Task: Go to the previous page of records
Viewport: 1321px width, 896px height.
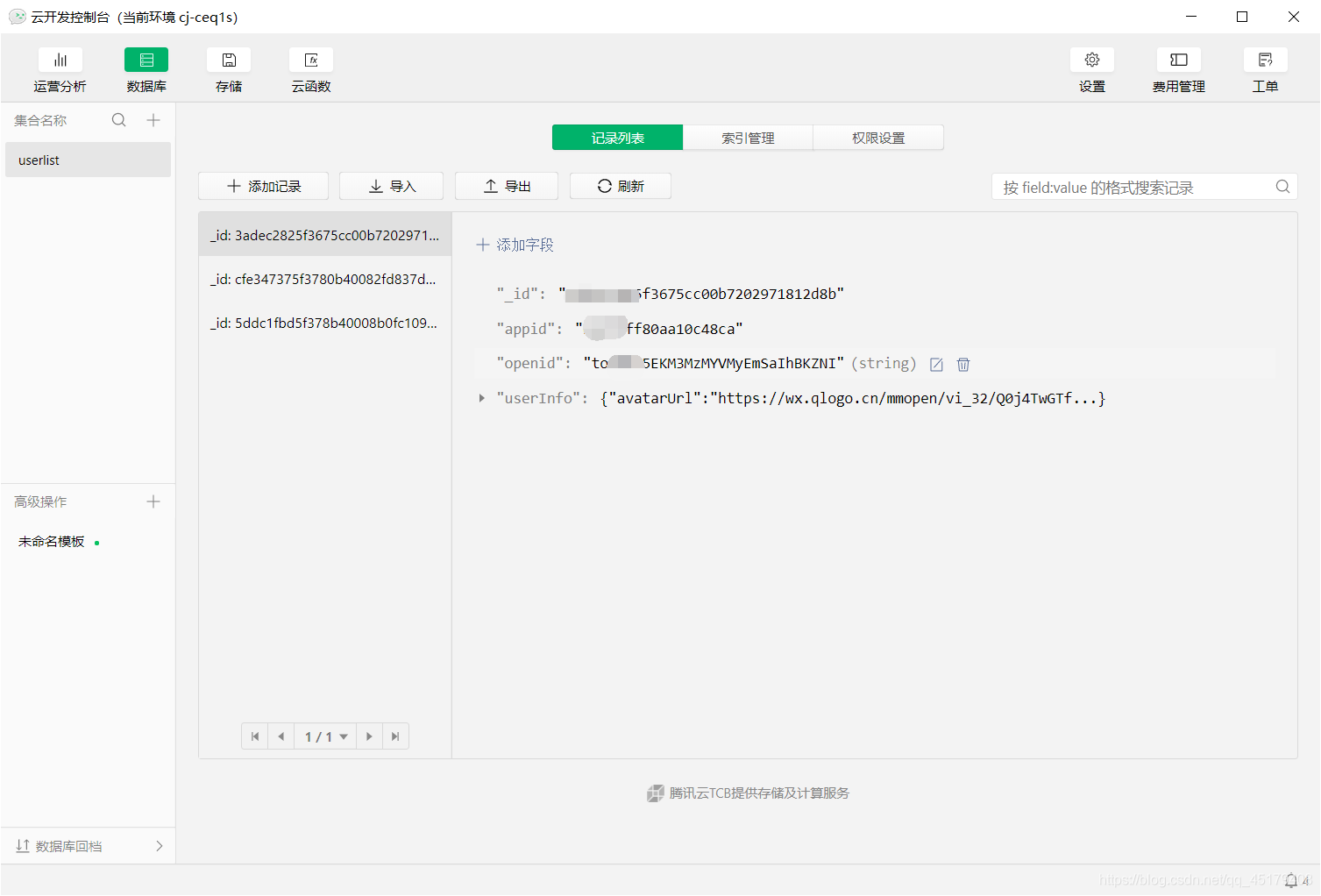Action: point(281,736)
